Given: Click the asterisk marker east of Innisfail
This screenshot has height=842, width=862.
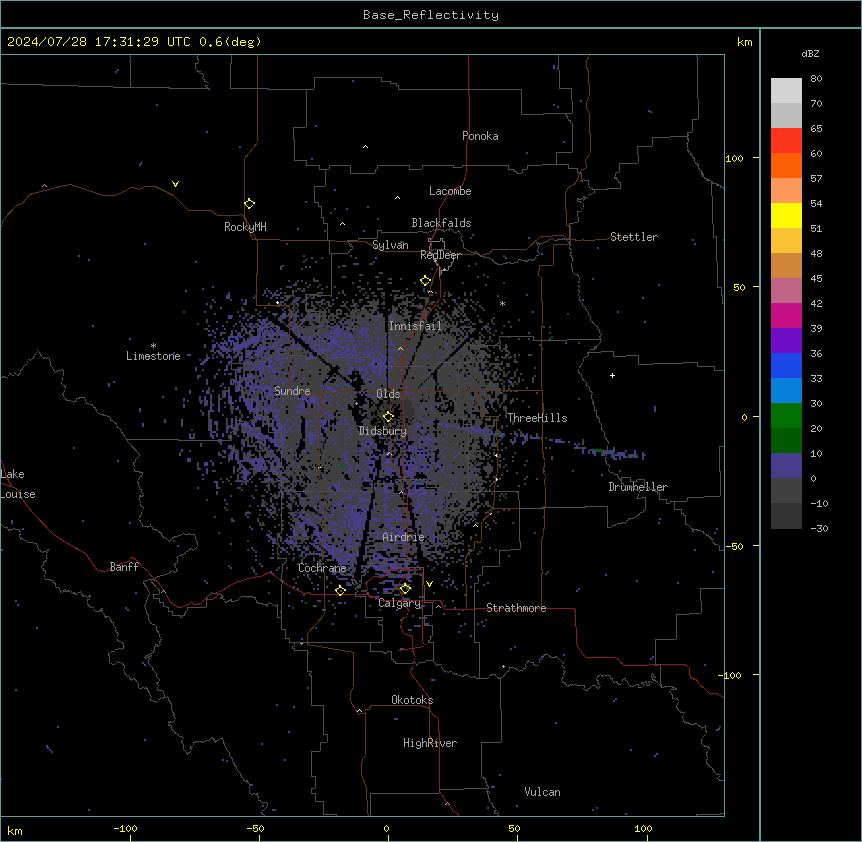Looking at the screenshot, I should pyautogui.click(x=502, y=303).
